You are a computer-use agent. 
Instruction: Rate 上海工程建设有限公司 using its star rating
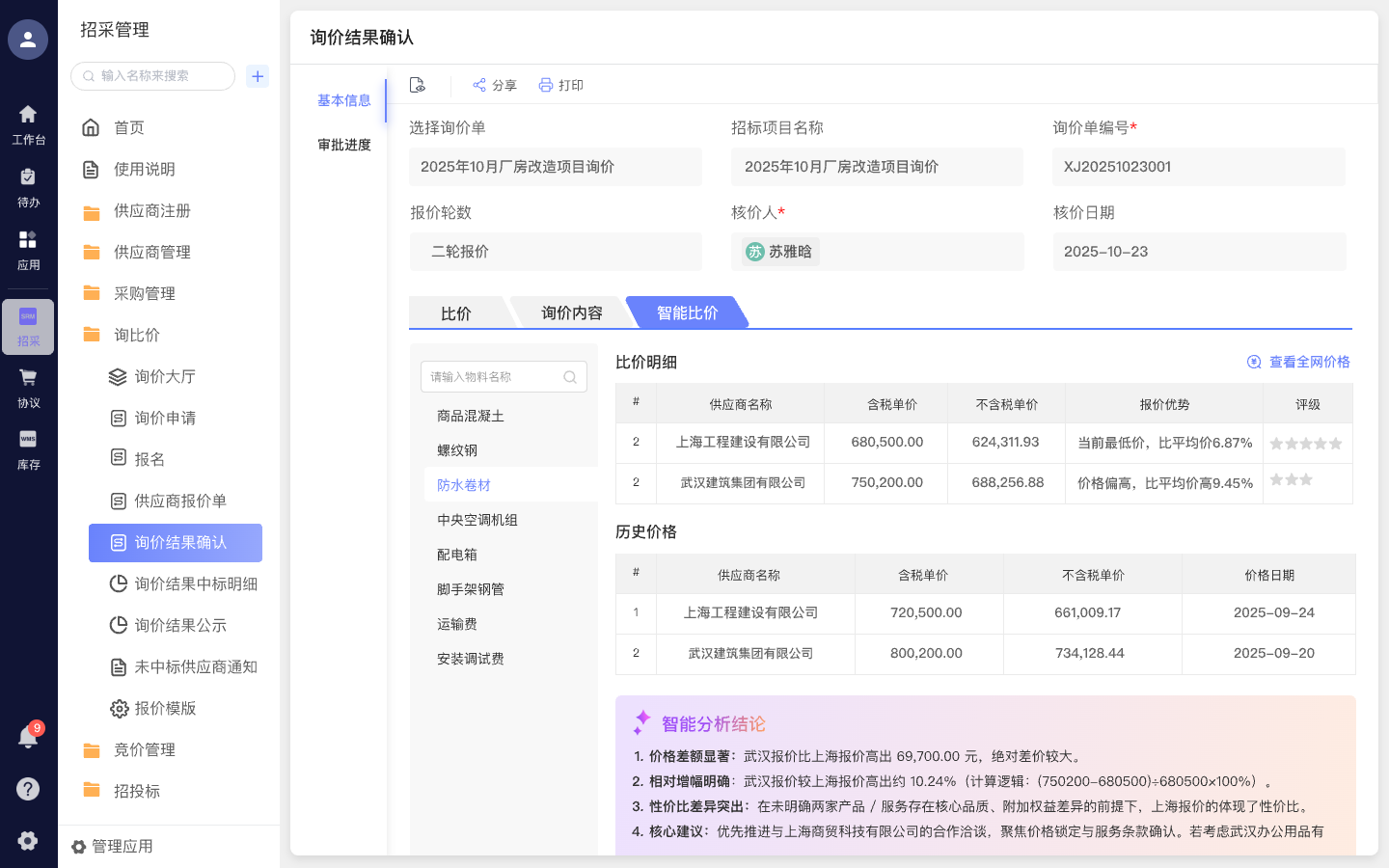tap(1307, 443)
